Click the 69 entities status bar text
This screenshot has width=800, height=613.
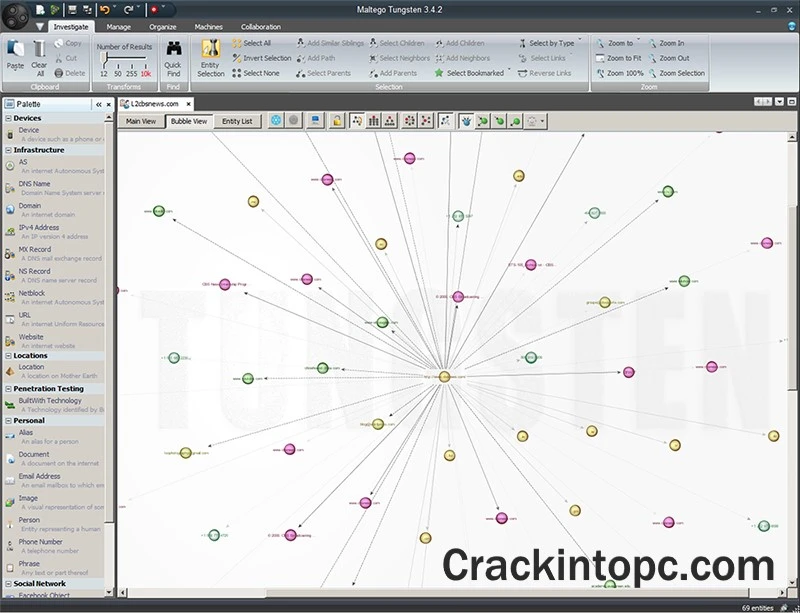[758, 608]
